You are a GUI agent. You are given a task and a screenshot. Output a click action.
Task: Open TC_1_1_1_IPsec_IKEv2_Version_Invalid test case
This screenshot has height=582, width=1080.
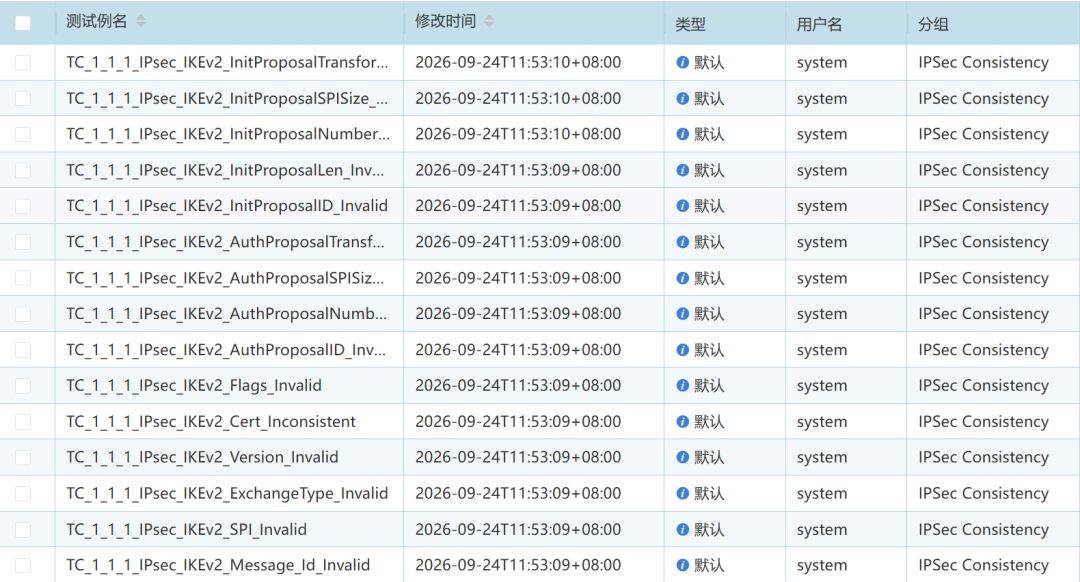click(x=202, y=457)
